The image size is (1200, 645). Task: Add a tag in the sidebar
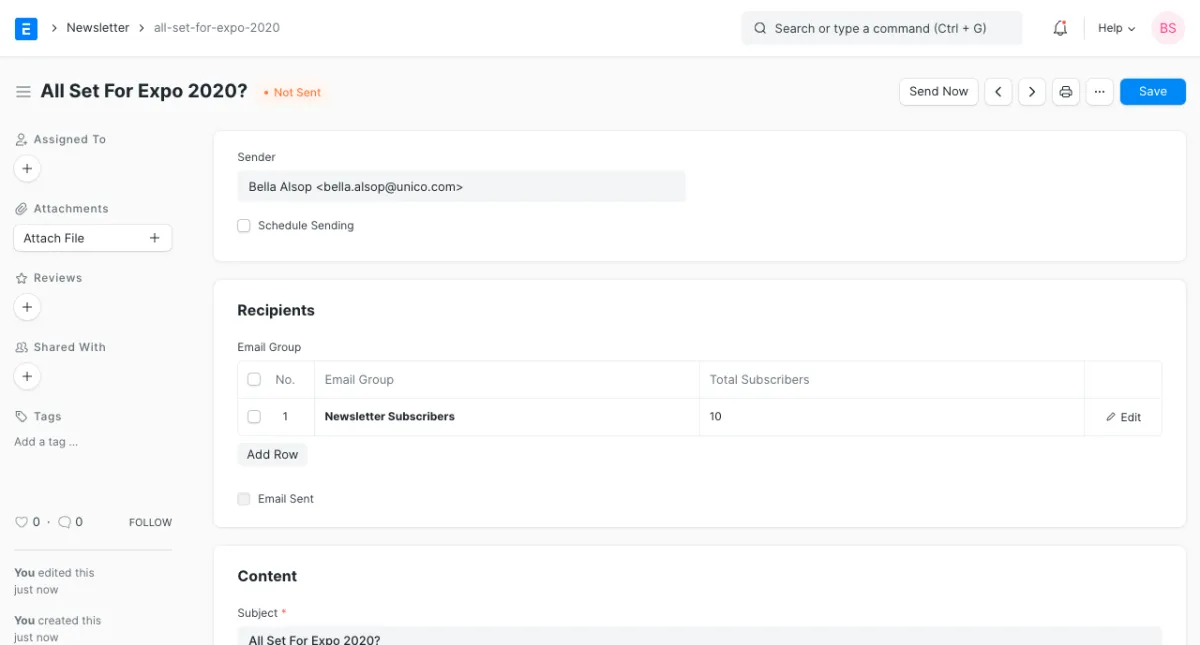click(46, 442)
